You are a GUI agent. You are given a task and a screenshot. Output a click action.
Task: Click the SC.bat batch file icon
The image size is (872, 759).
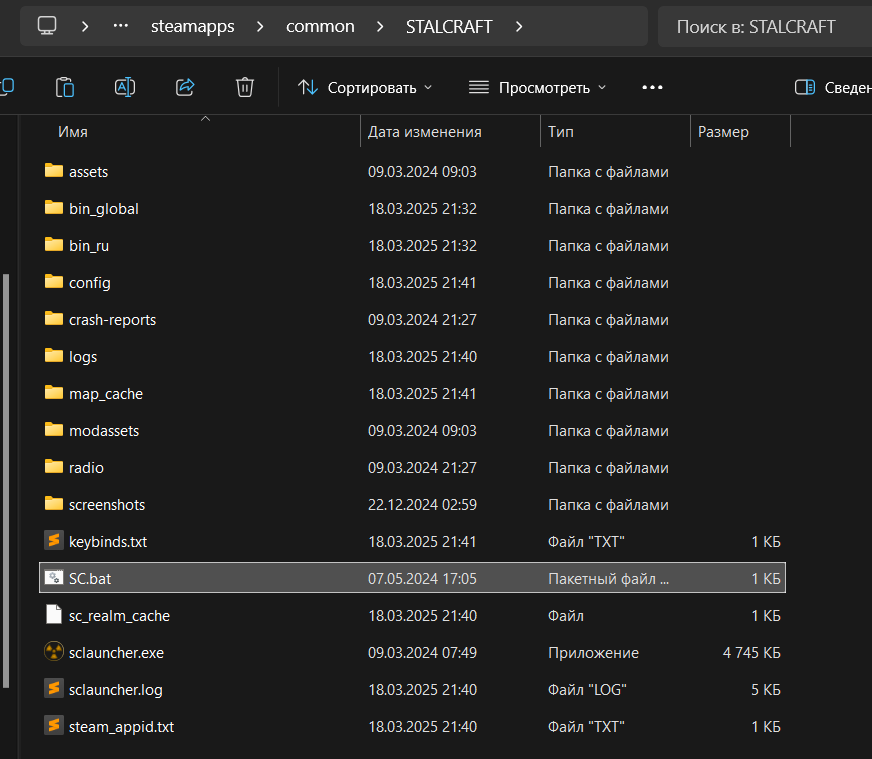53,577
